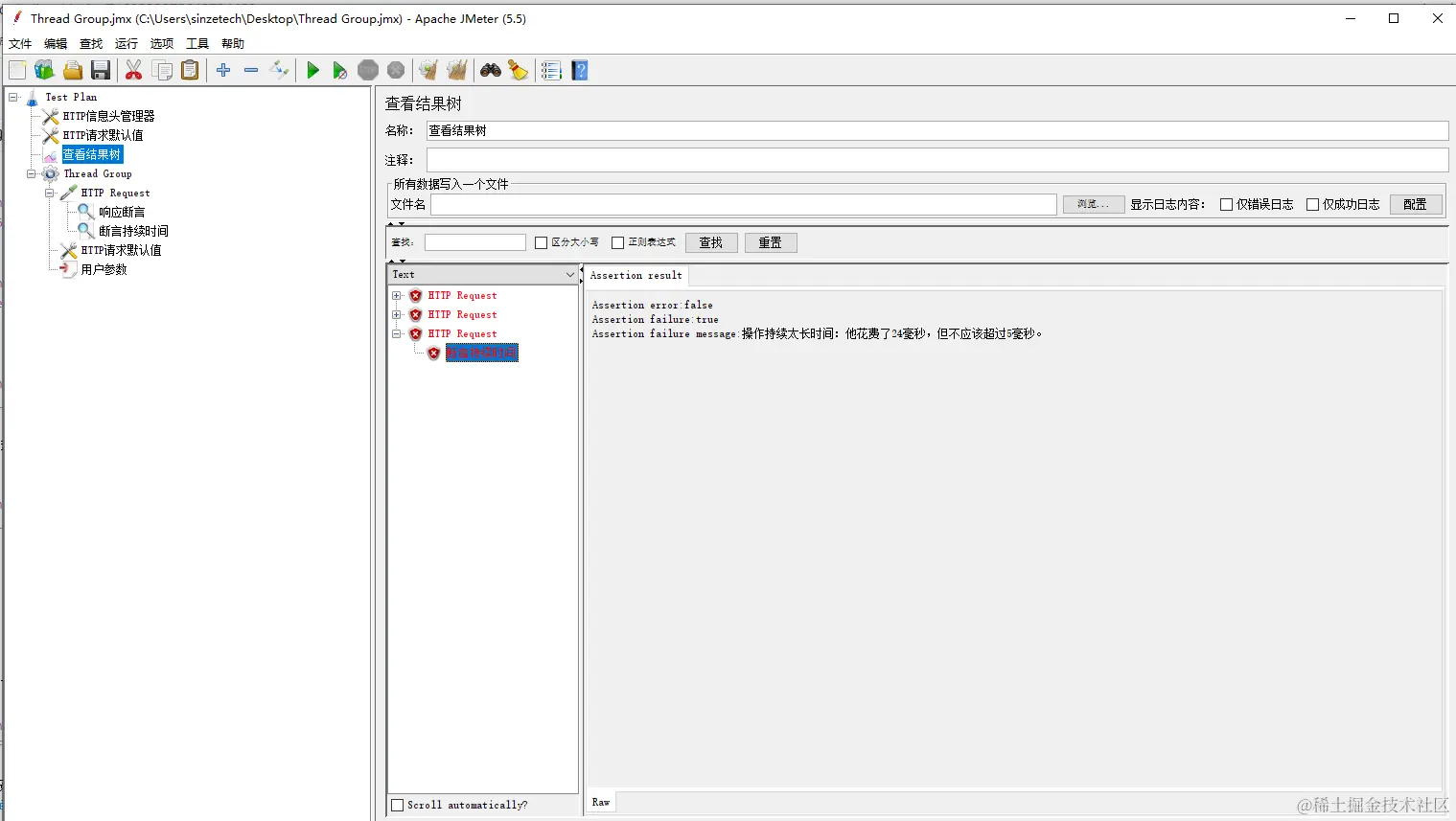Click the Open file folder icon

tap(73, 70)
